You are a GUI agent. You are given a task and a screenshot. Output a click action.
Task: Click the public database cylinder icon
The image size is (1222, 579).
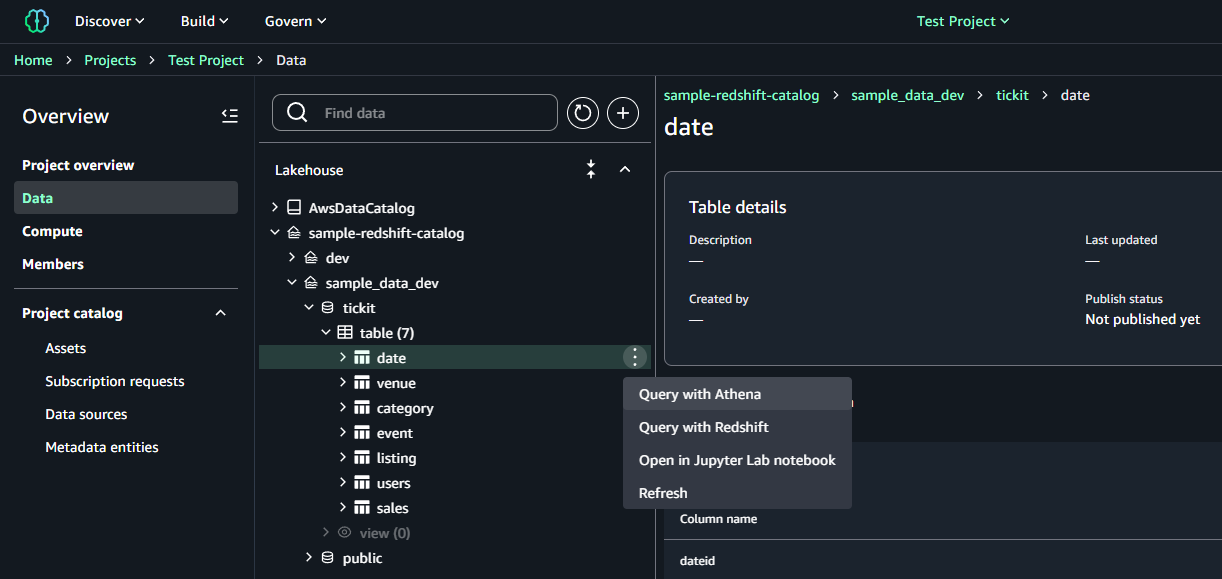click(327, 558)
